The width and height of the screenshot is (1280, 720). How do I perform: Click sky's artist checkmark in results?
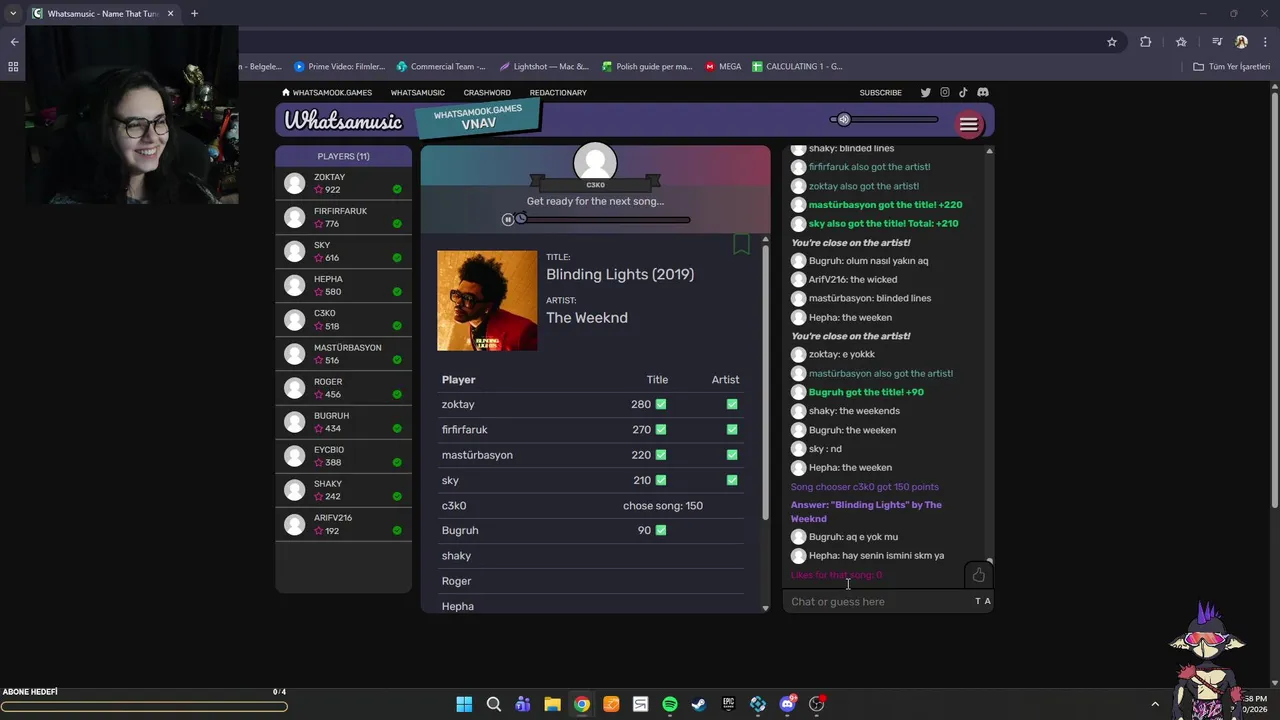coord(732,480)
